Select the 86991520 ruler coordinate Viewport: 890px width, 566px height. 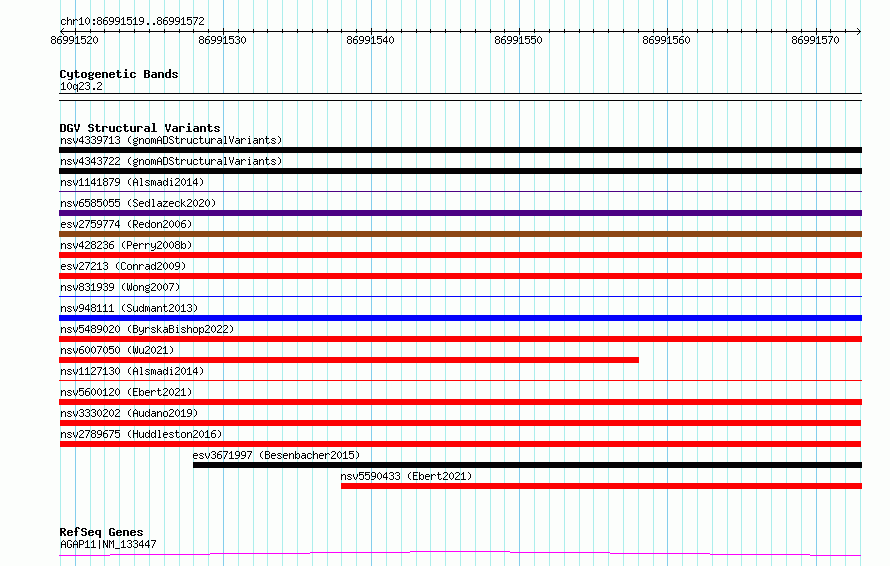[74, 40]
